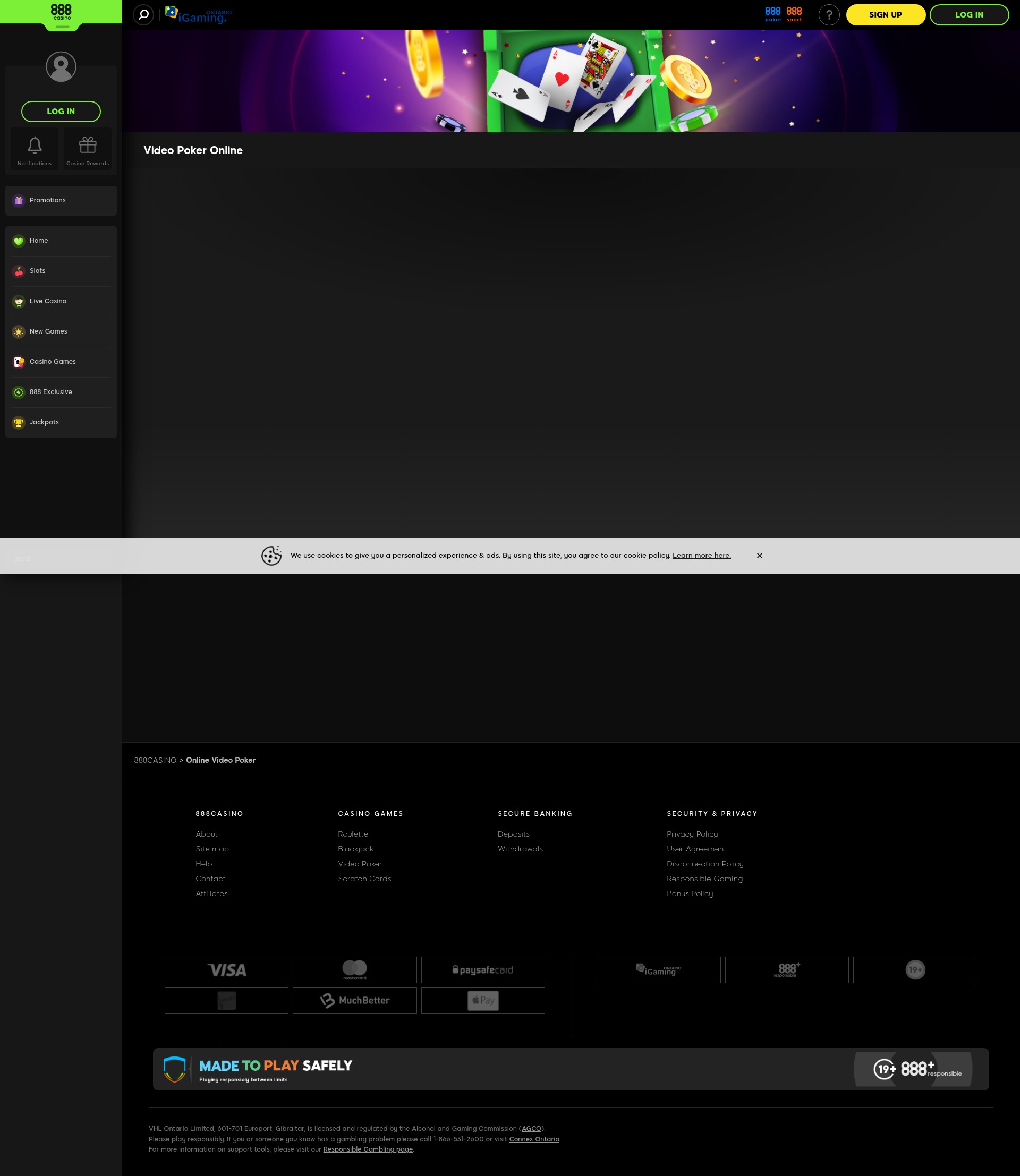Viewport: 1020px width, 1176px height.
Task: Click the 19+ age badge in footer grid
Action: 915,970
